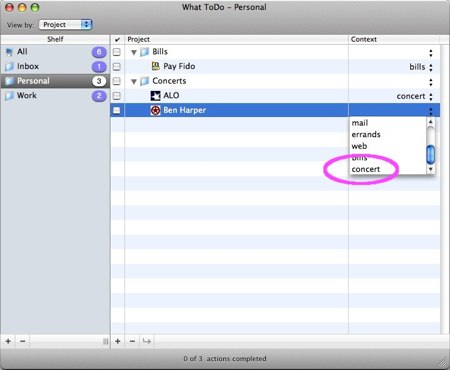Sort by the Context column header

coord(394,39)
